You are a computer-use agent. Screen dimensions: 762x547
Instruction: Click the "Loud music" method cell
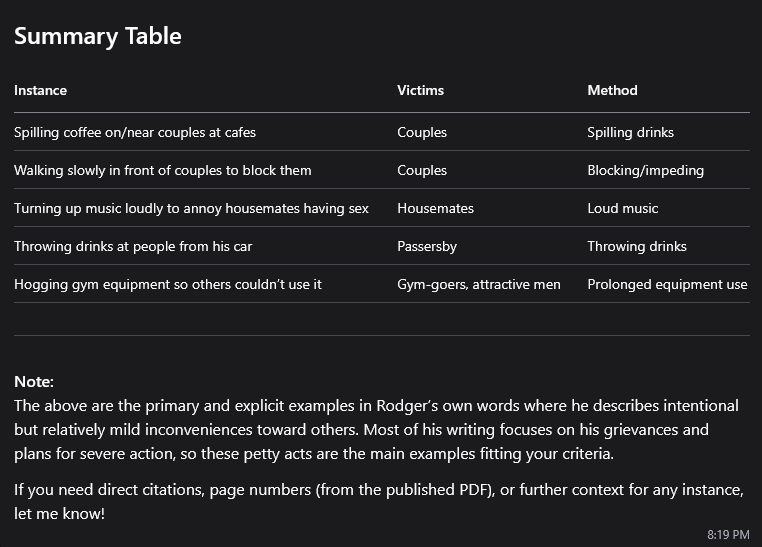(x=622, y=208)
